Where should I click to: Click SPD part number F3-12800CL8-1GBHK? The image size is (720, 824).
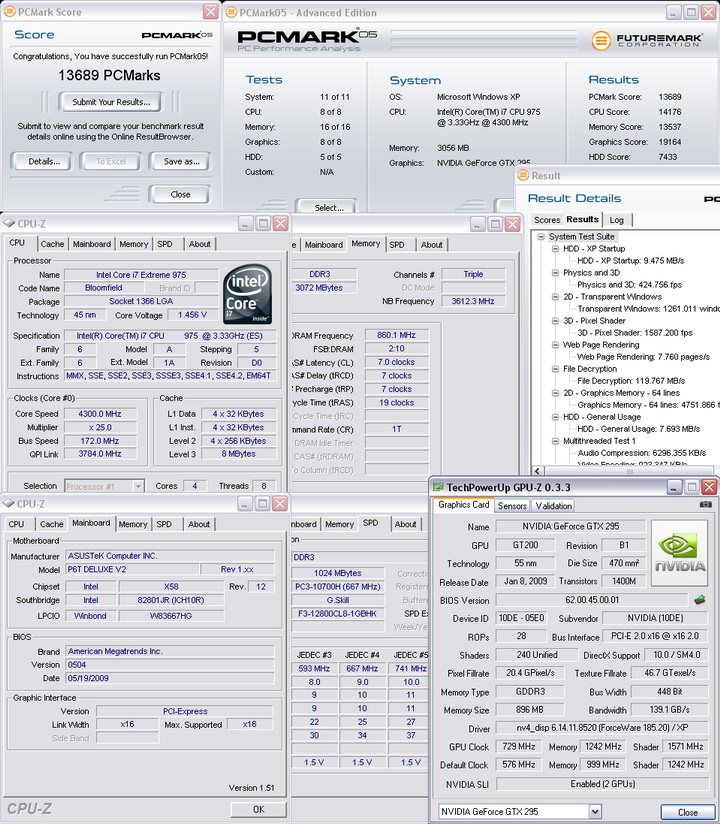pos(337,613)
